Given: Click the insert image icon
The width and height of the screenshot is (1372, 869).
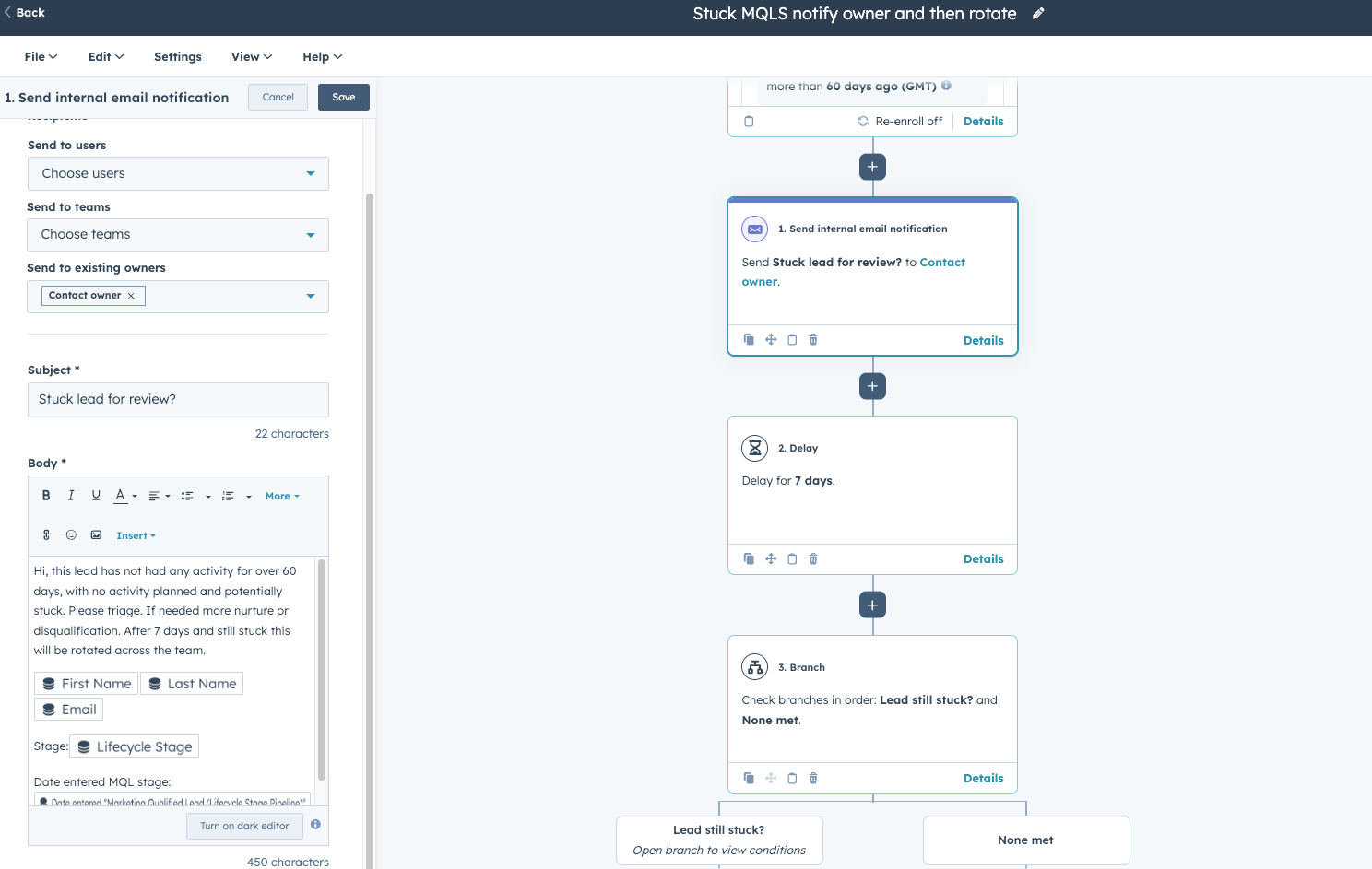Looking at the screenshot, I should 96,535.
